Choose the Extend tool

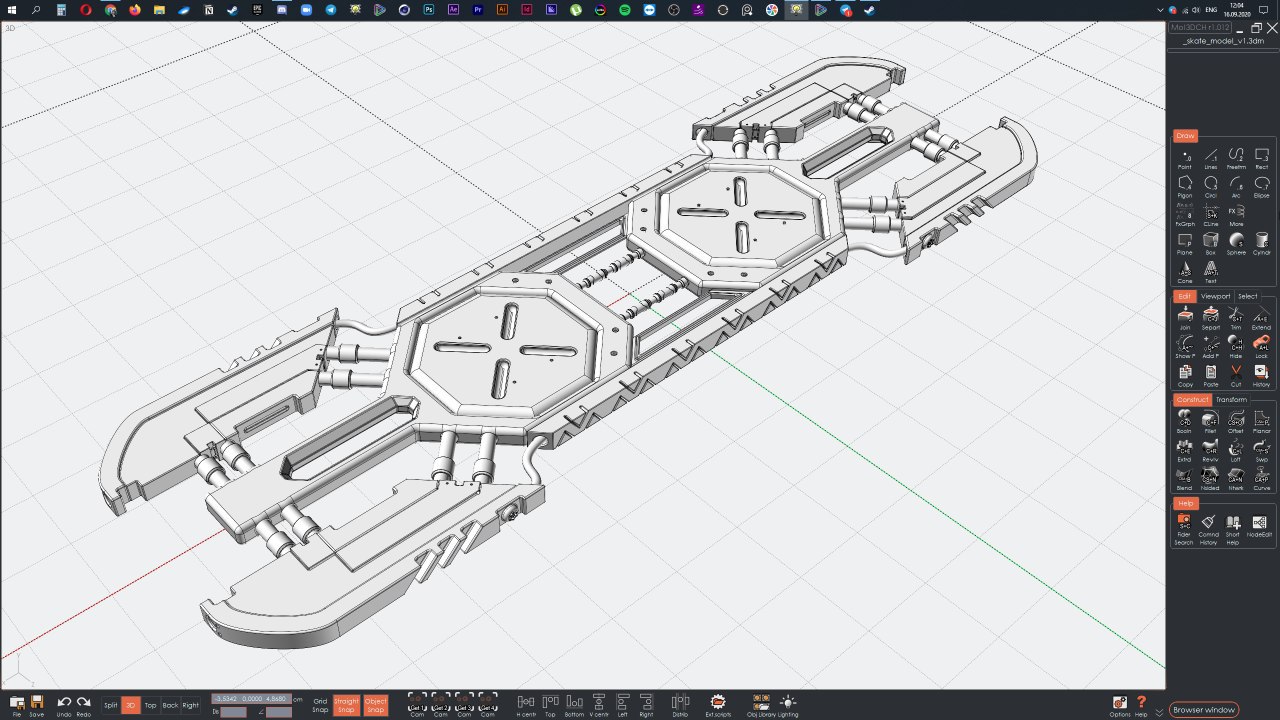point(1261,318)
